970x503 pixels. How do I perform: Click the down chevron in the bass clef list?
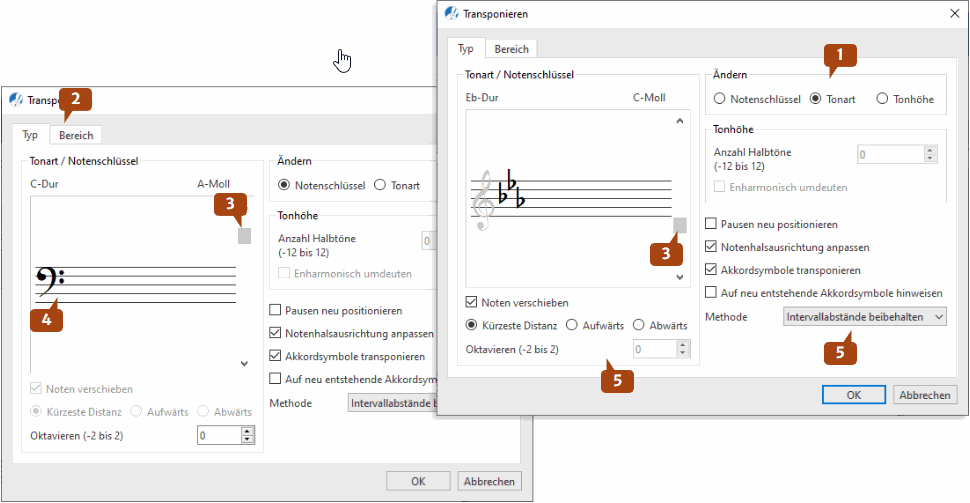pyautogui.click(x=244, y=364)
